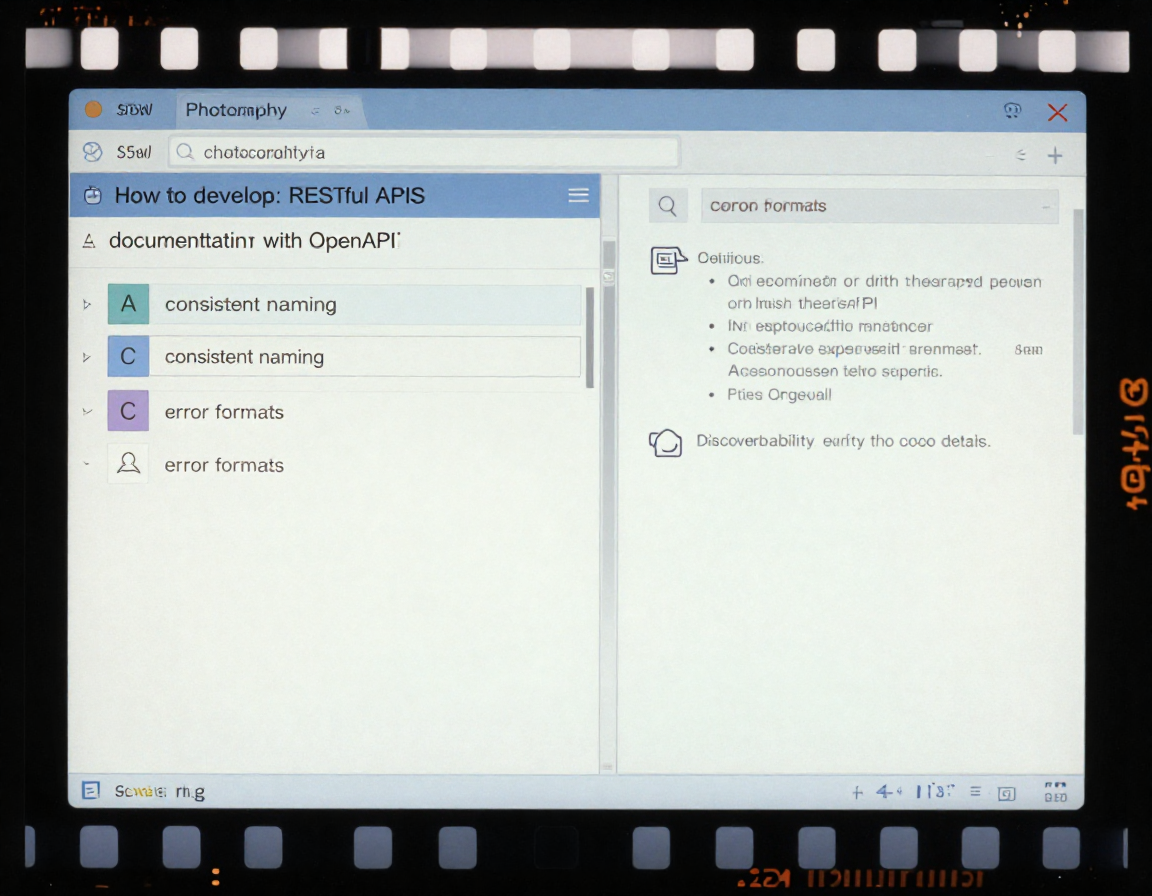
Task: Click the hamburger menu icon in blue header
Action: (578, 195)
